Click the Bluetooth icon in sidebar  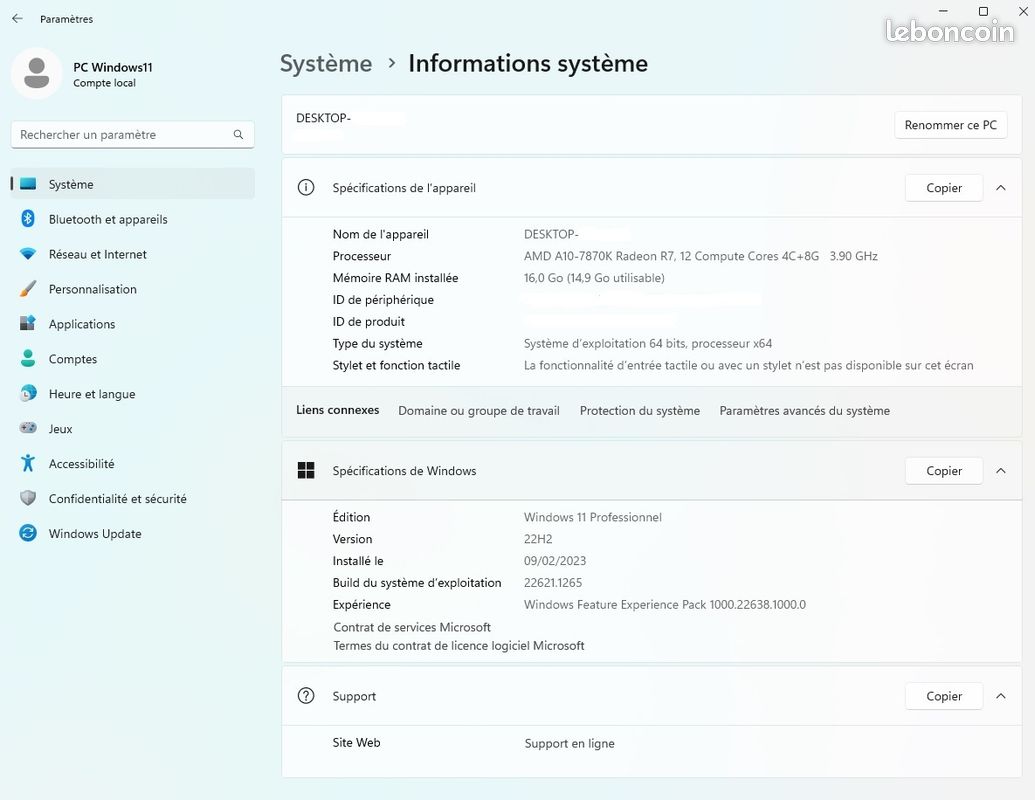click(x=28, y=218)
